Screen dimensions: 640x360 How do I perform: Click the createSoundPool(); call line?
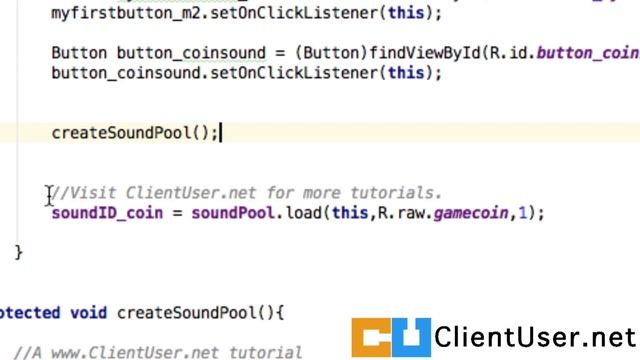[135, 133]
